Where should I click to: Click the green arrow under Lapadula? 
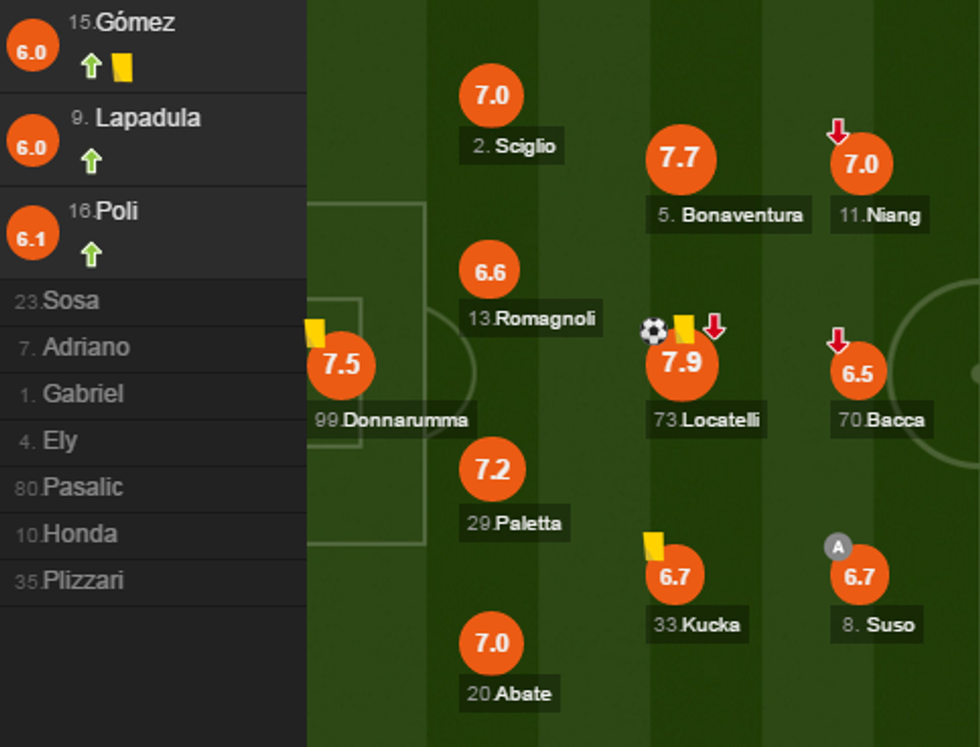pos(94,158)
